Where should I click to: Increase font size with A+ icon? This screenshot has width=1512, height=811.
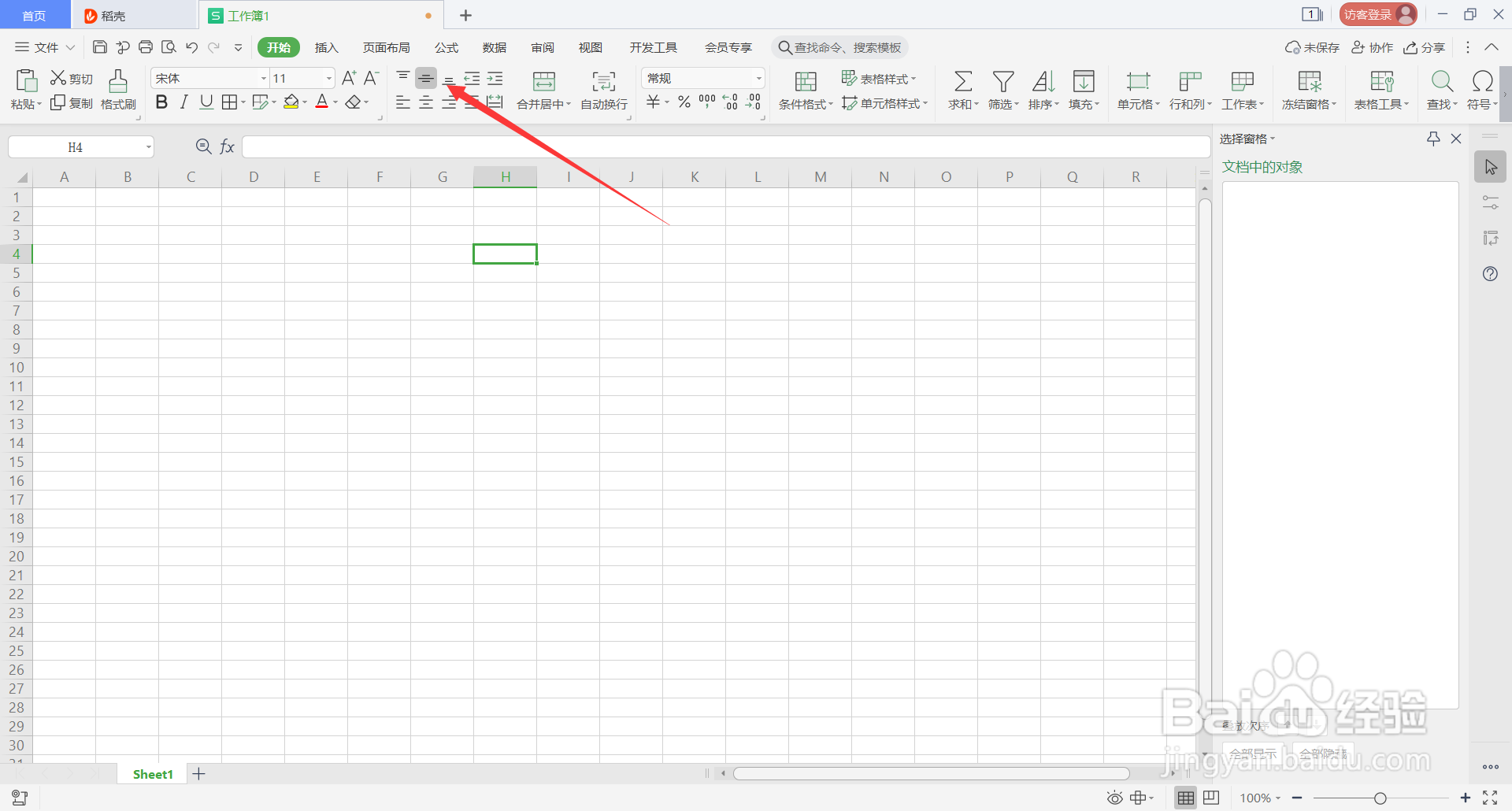click(349, 78)
